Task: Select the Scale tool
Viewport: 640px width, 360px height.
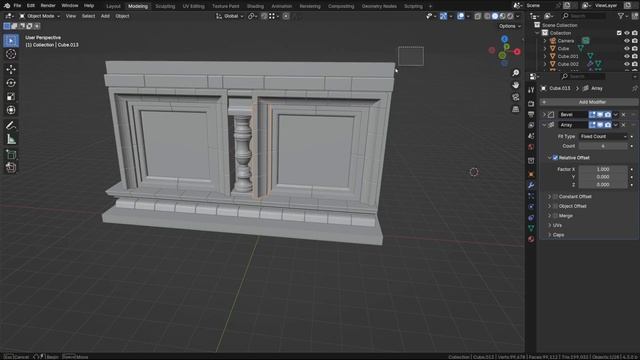Action: coord(11,97)
